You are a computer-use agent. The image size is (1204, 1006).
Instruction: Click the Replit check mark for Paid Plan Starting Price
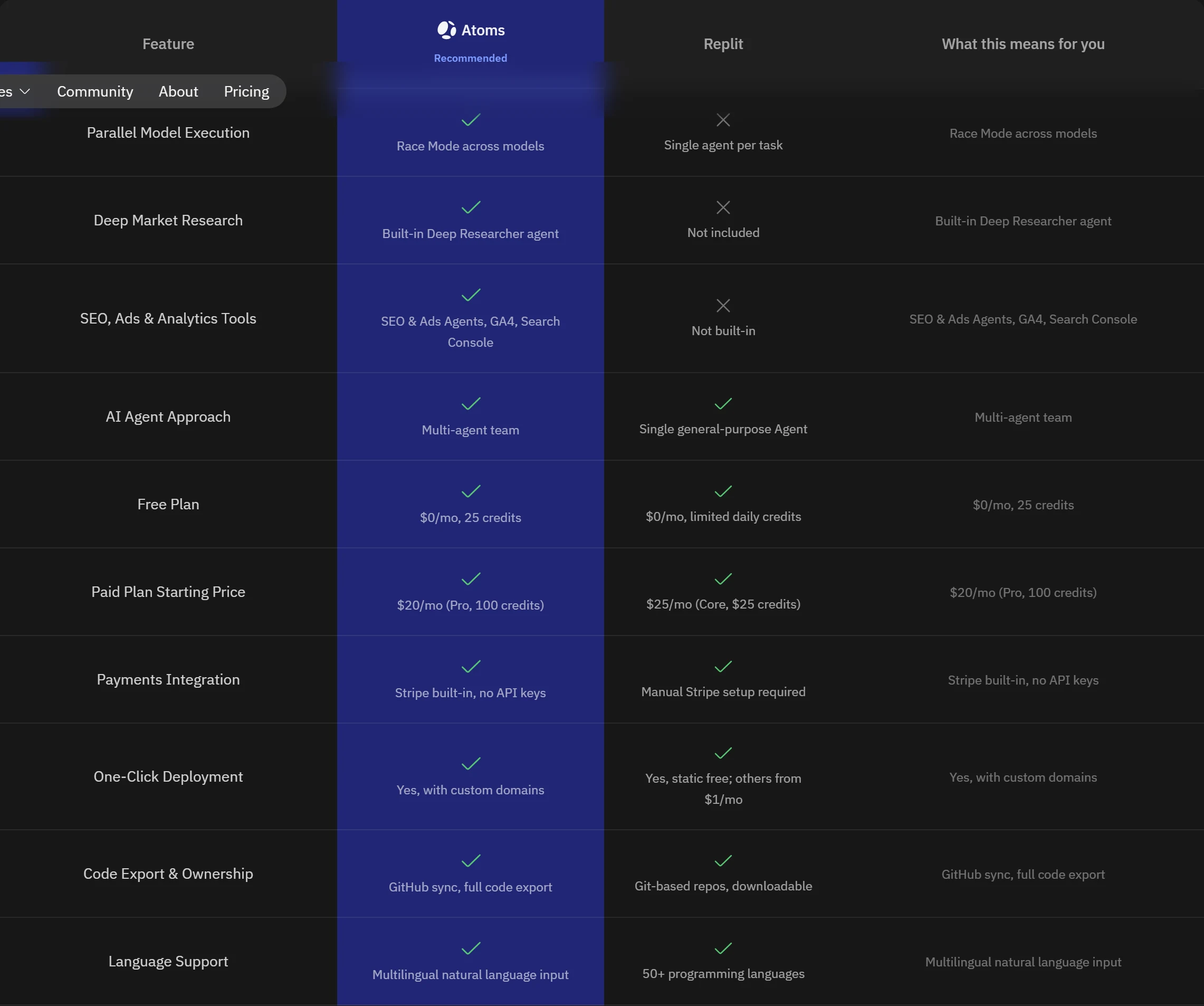[x=723, y=578]
